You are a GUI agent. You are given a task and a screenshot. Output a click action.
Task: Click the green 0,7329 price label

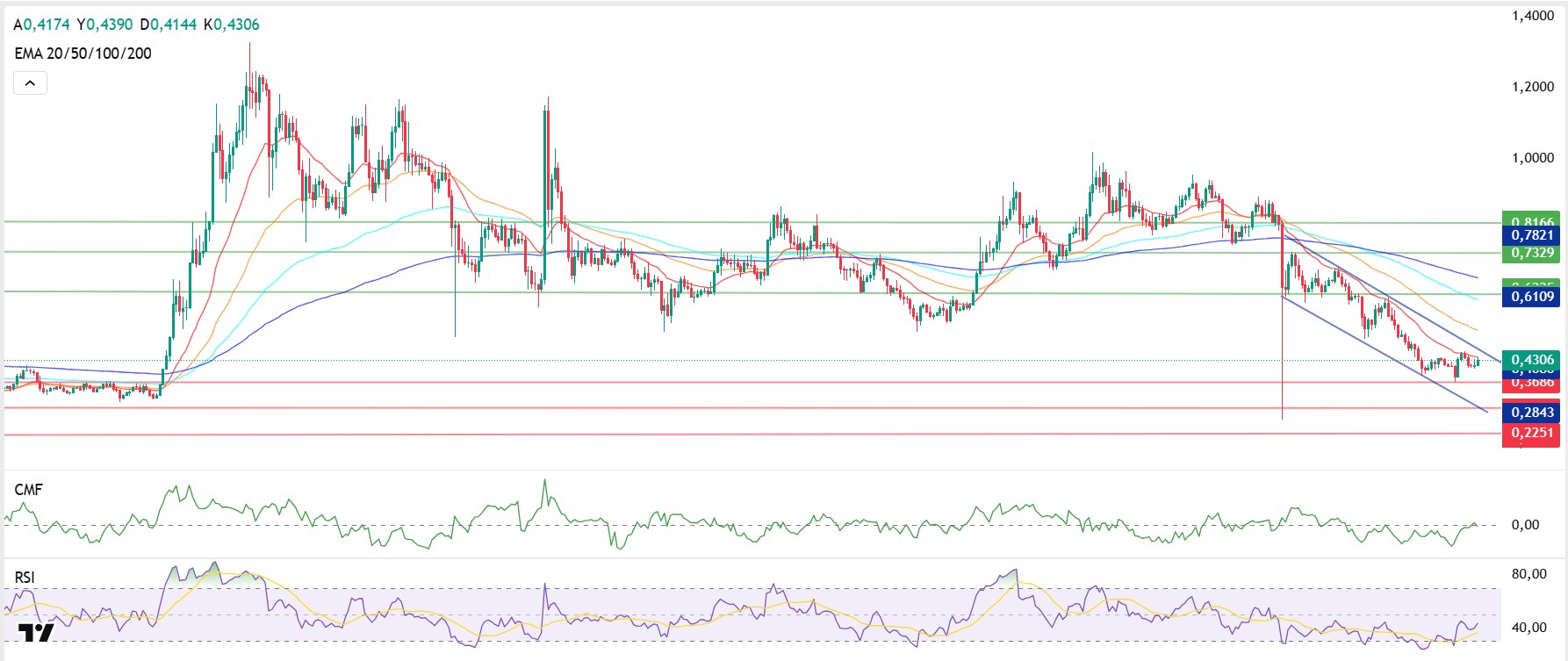(1531, 253)
